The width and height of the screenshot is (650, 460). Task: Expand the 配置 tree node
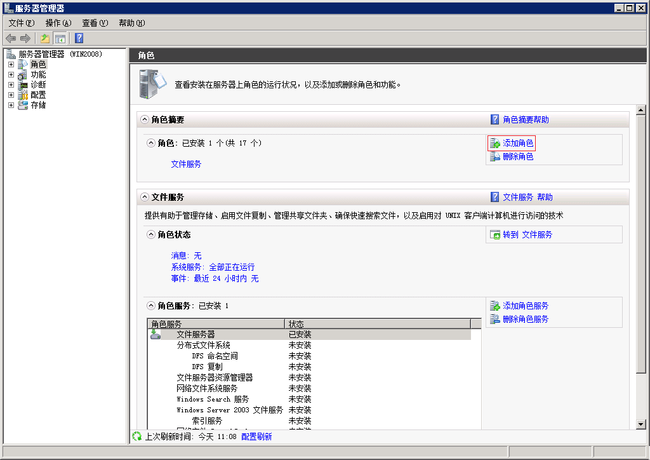pos(11,95)
